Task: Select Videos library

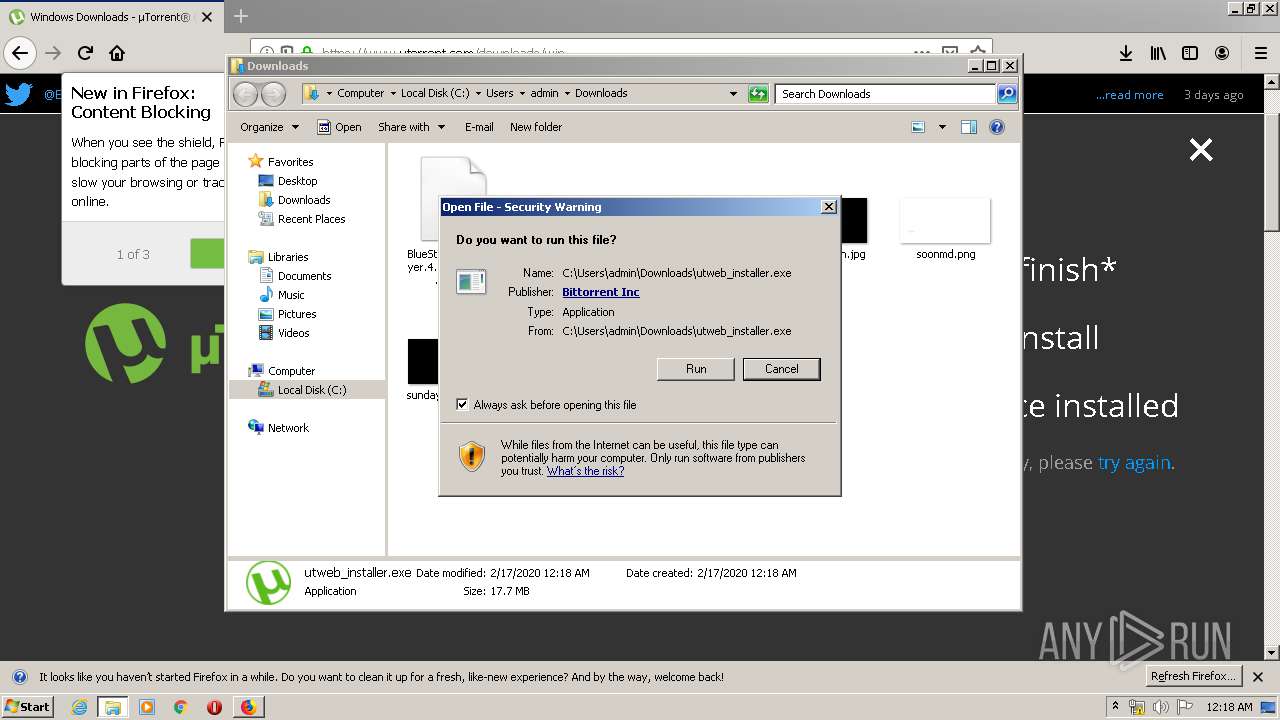Action: (293, 333)
